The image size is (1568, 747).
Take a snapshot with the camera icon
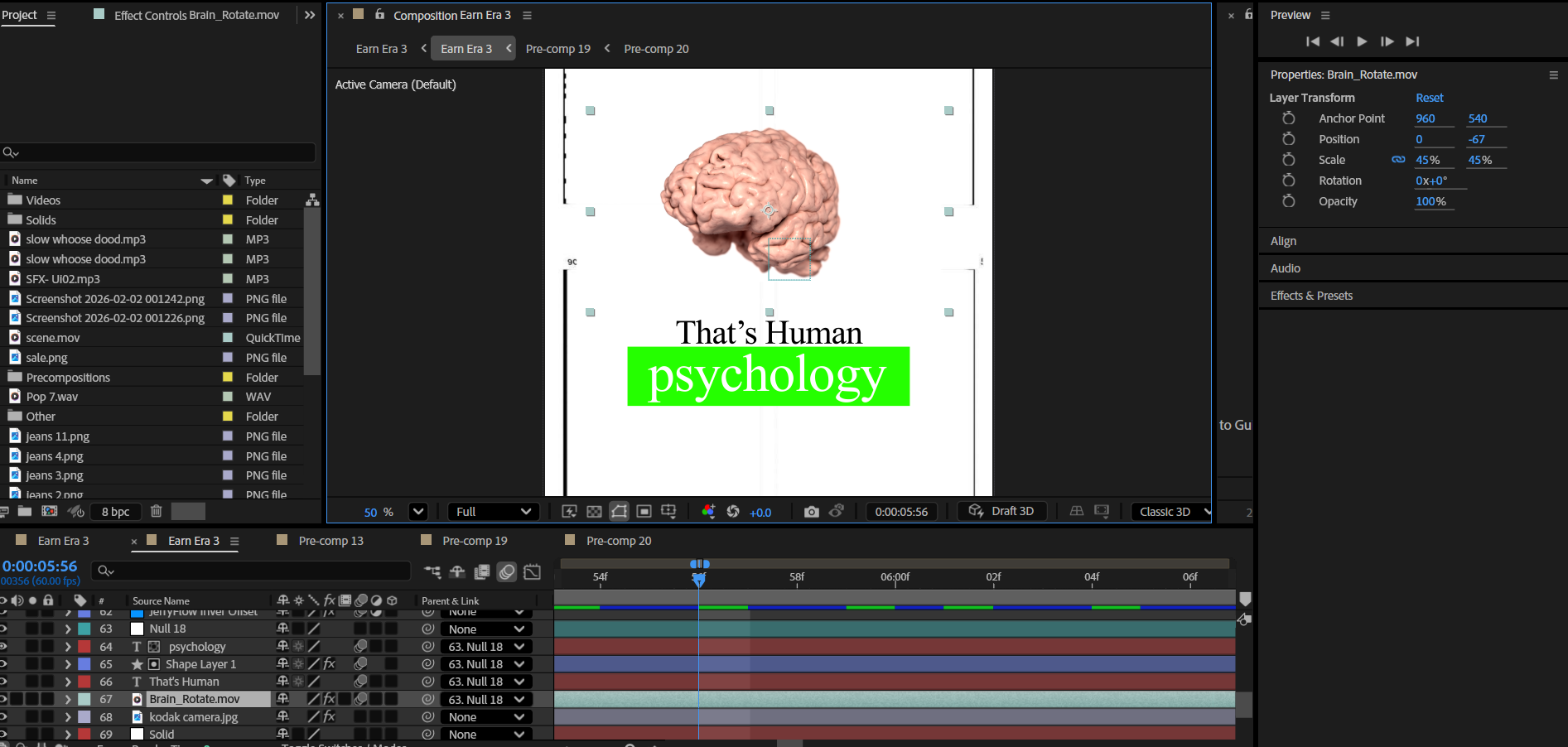pos(811,512)
